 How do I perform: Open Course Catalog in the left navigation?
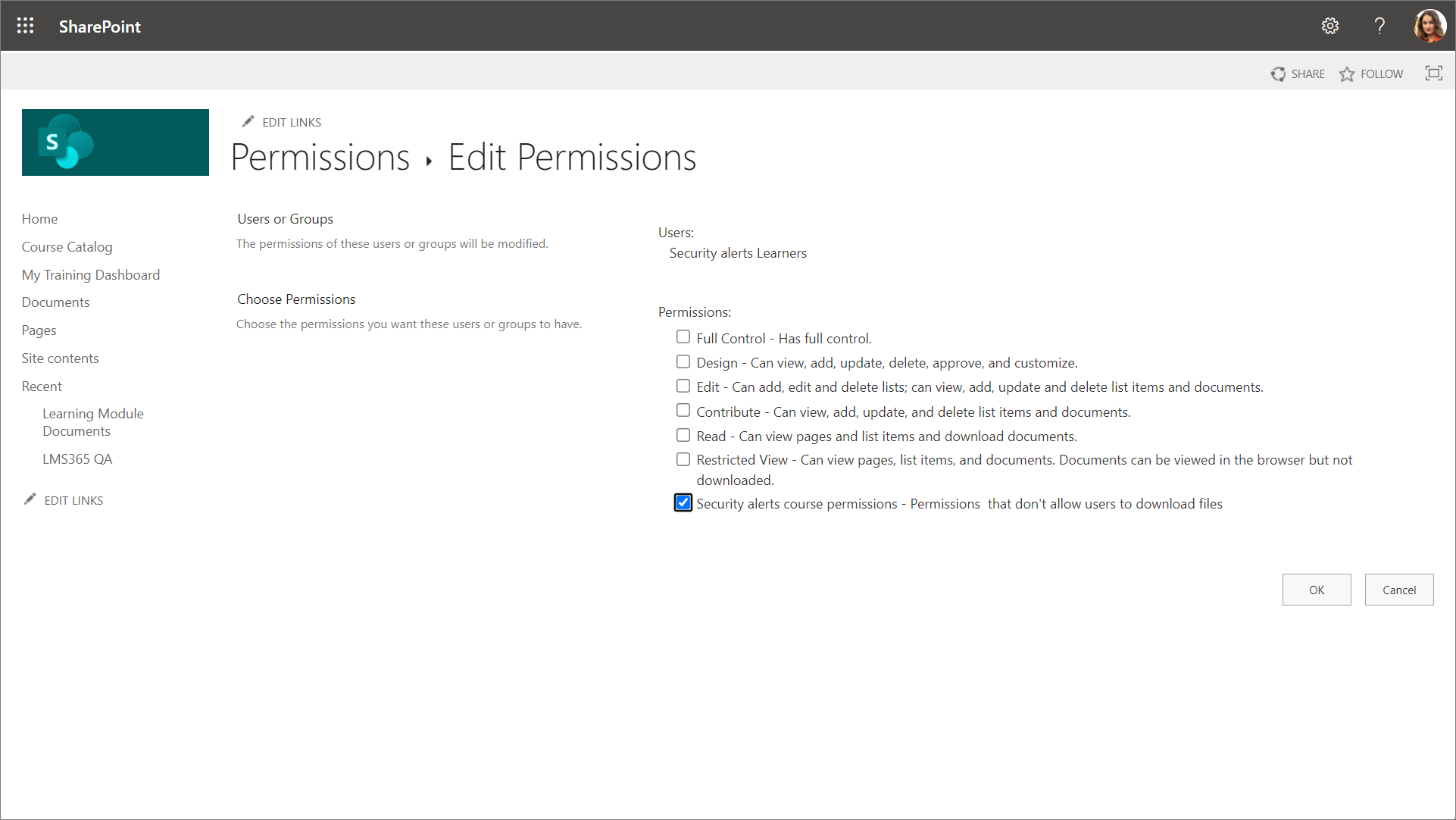coord(67,247)
